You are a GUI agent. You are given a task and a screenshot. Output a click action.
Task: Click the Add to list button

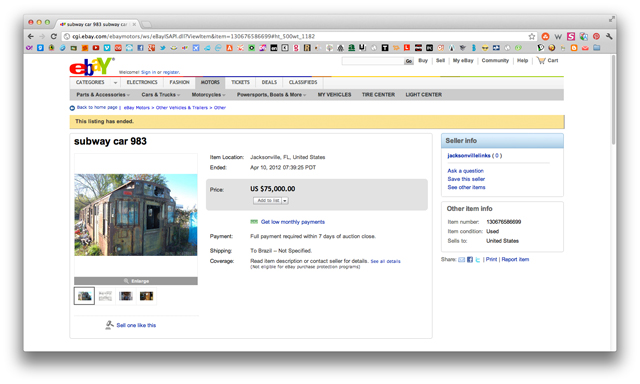tap(268, 201)
